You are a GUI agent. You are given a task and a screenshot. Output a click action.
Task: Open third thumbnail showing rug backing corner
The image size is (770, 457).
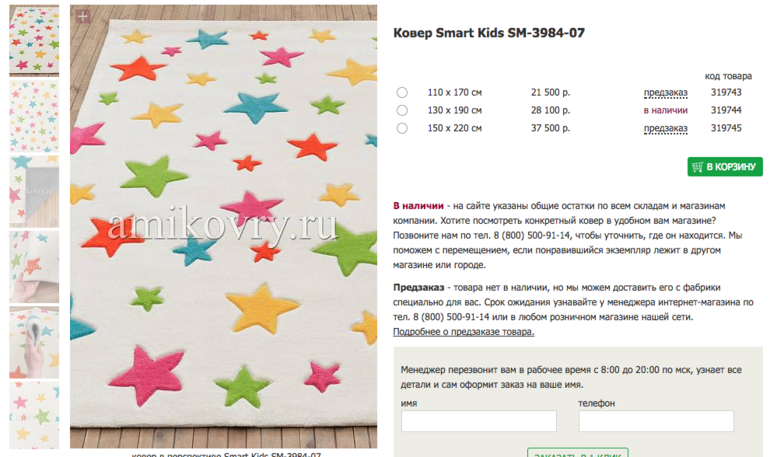(34, 191)
